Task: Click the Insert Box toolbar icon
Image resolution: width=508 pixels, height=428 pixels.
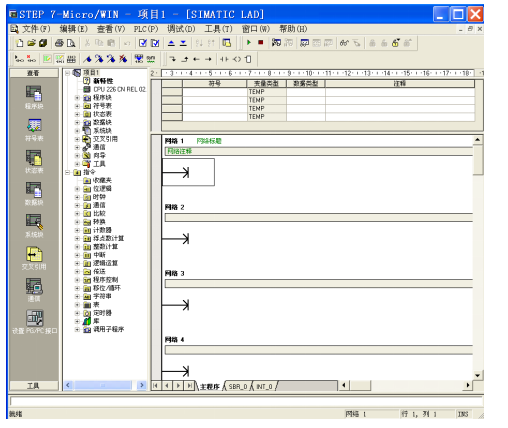Action: (x=248, y=59)
